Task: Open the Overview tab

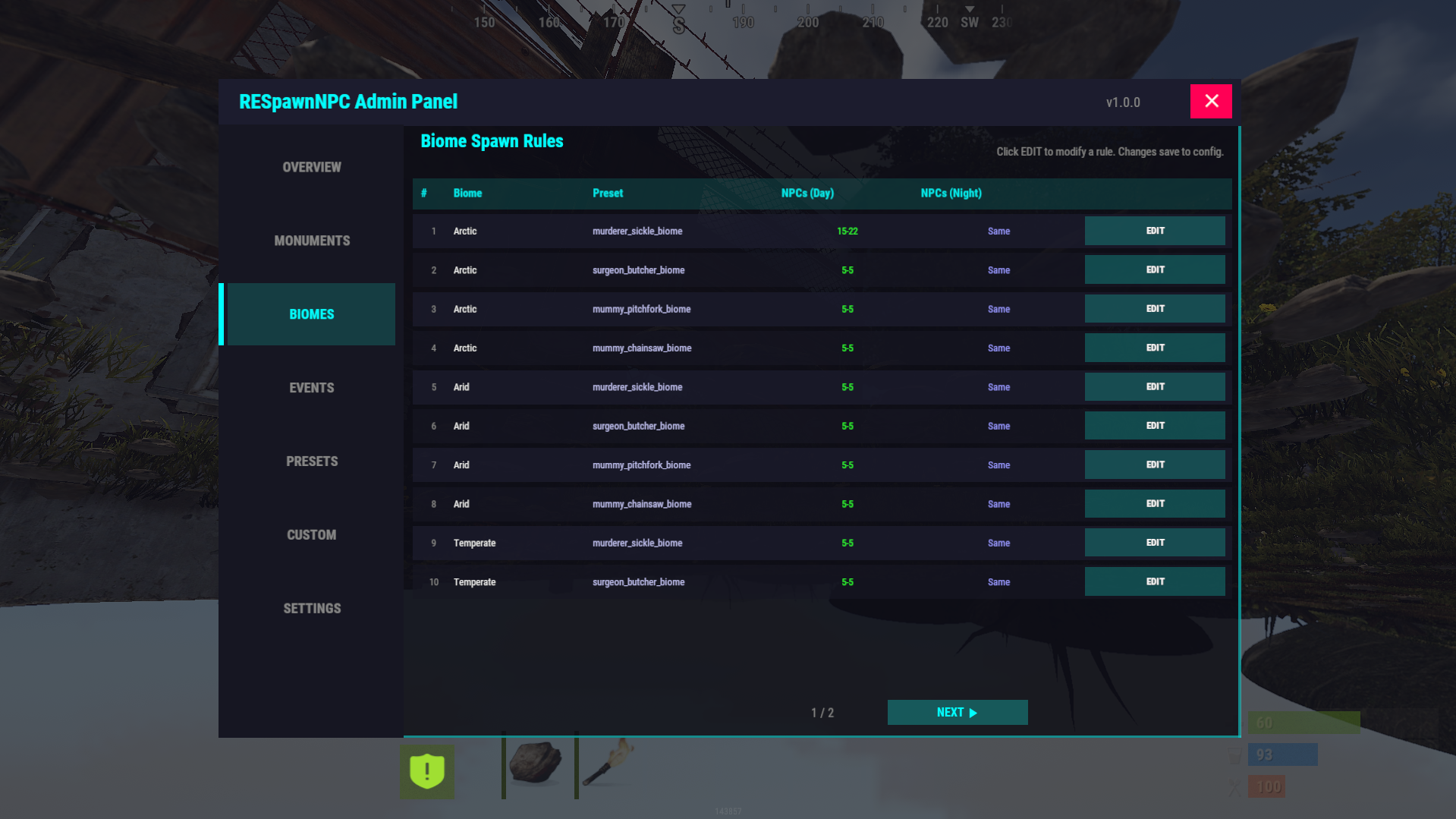Action: click(311, 167)
